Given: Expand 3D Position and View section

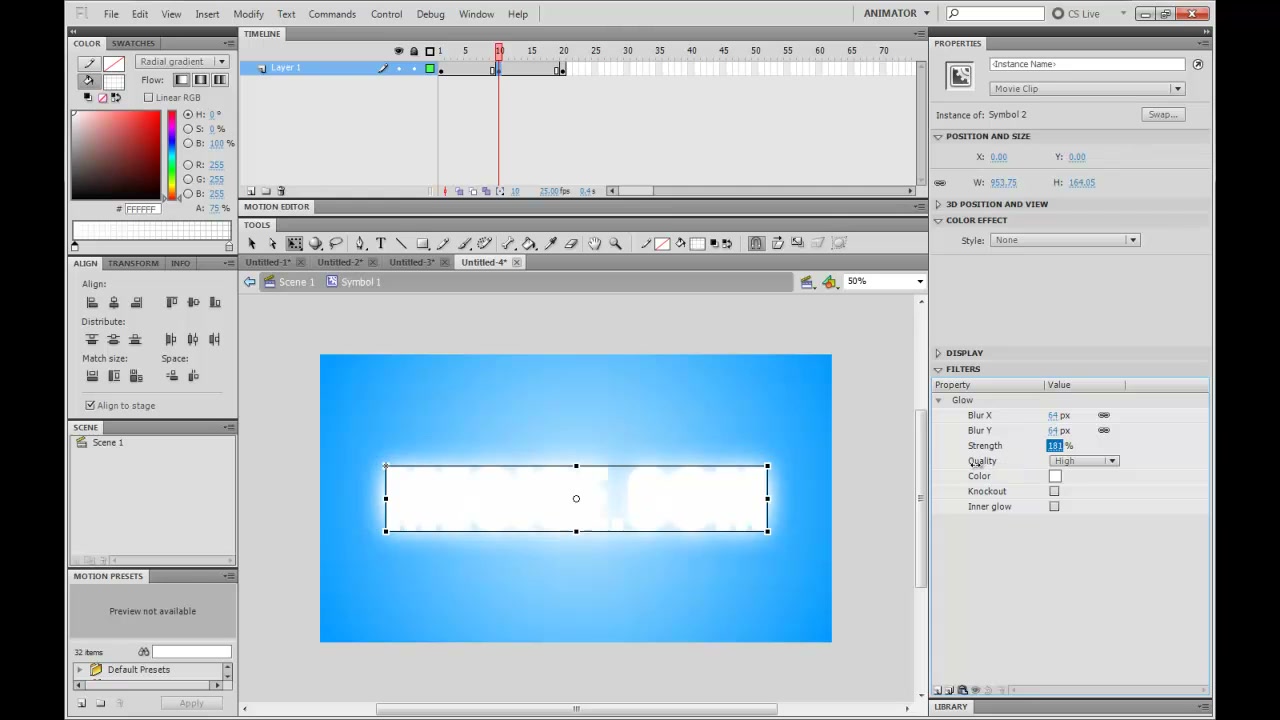Looking at the screenshot, I should (938, 204).
